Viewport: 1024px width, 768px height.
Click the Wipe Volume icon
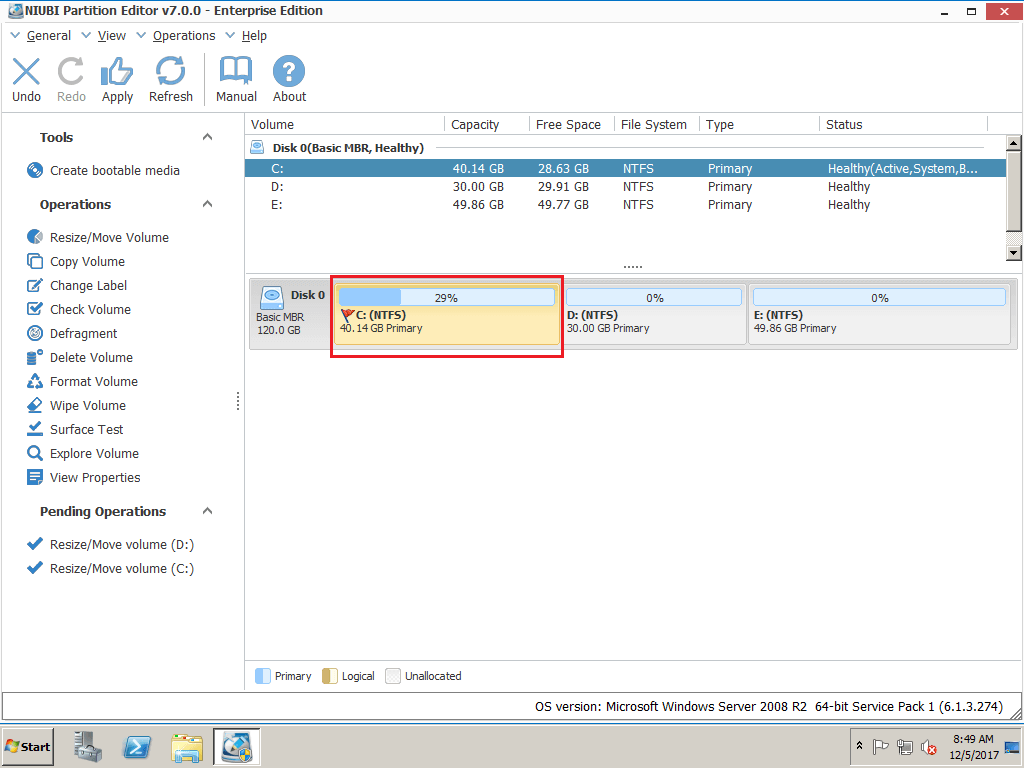click(x=35, y=406)
